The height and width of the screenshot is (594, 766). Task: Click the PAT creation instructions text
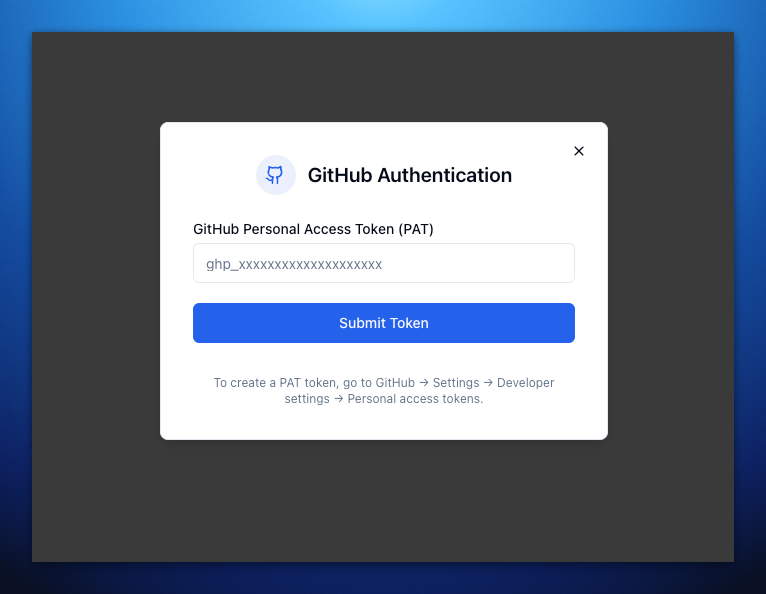point(383,391)
